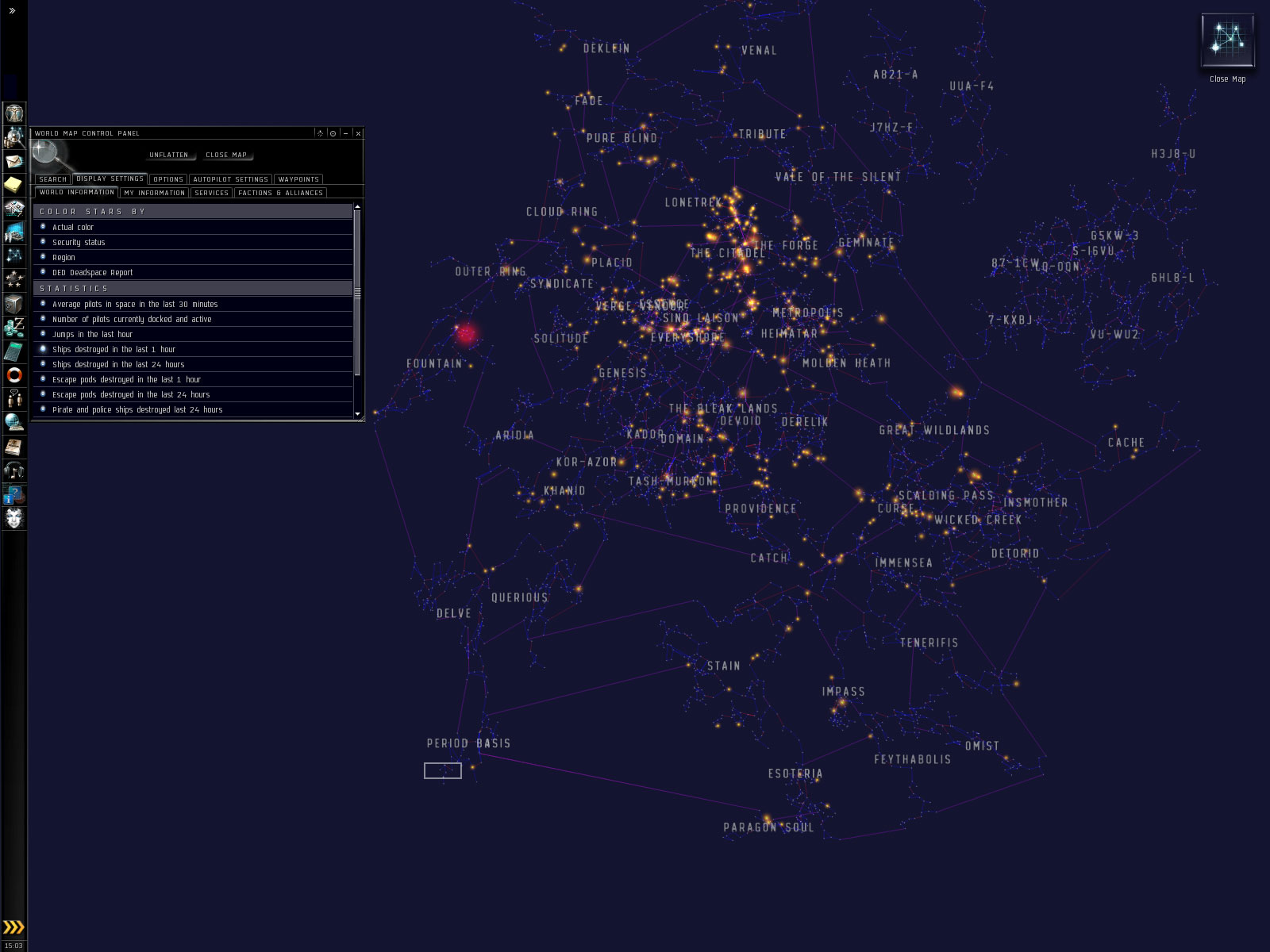This screenshot has width=1270, height=952.
Task: Select Escape pods destroyed in last 1 hour
Action: [x=193, y=379]
